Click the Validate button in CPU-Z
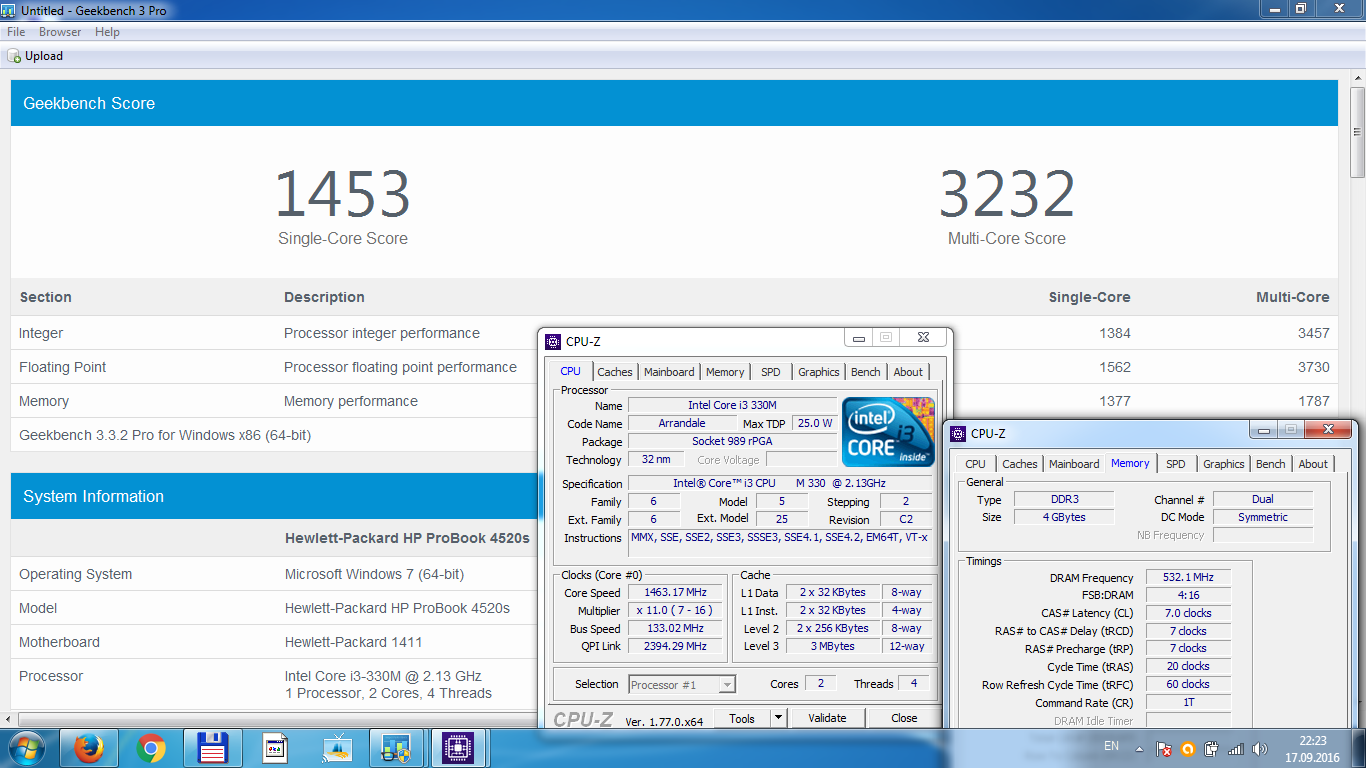This screenshot has width=1366, height=768. [x=827, y=718]
